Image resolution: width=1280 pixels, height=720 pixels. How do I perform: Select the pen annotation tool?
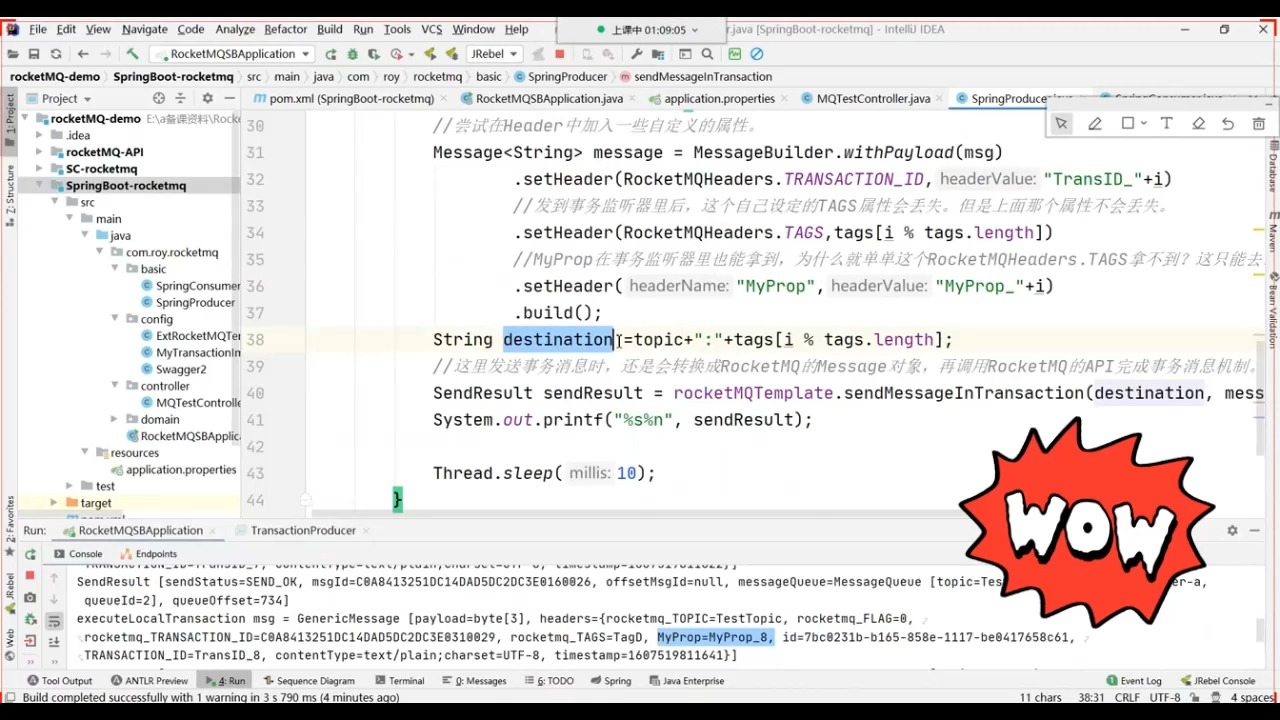pyautogui.click(x=1095, y=124)
